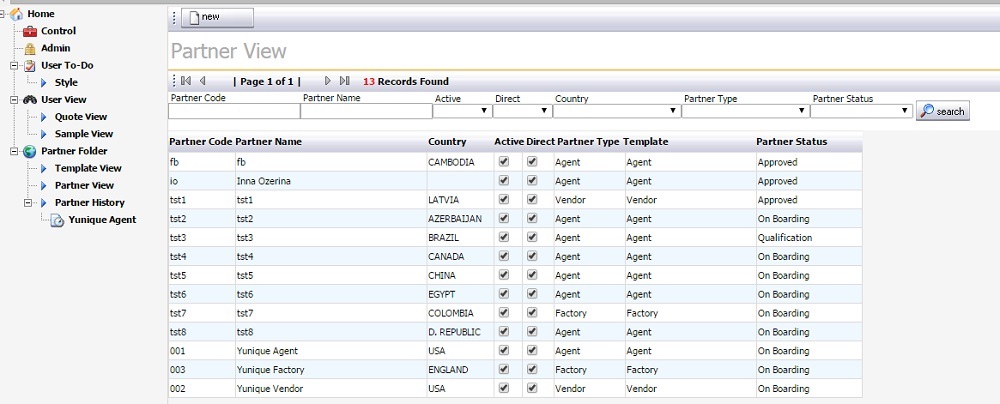Click the Partner History arrow icon
This screenshot has height=404, width=1000.
[x=43, y=203]
